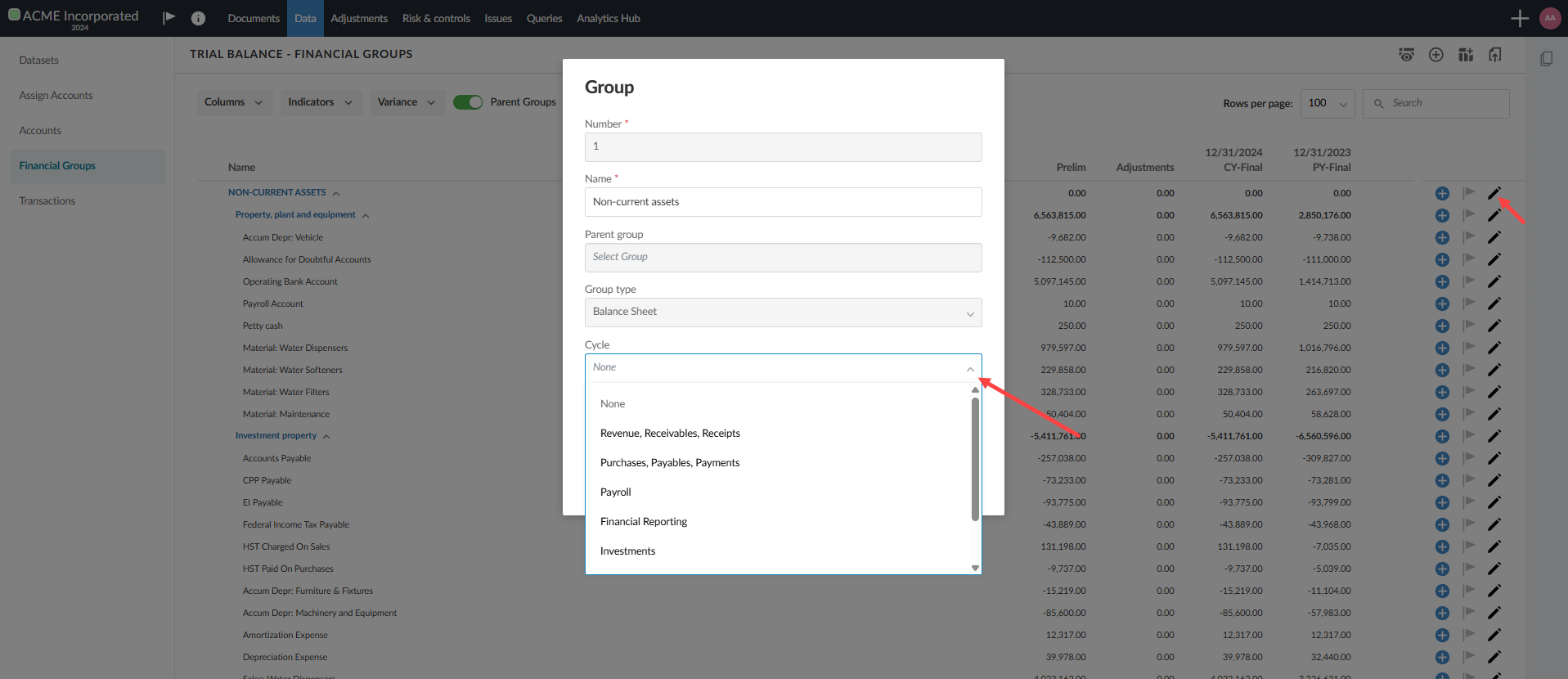Click the plus icon next to user avatar
The image size is (1568, 679).
pos(1519,18)
